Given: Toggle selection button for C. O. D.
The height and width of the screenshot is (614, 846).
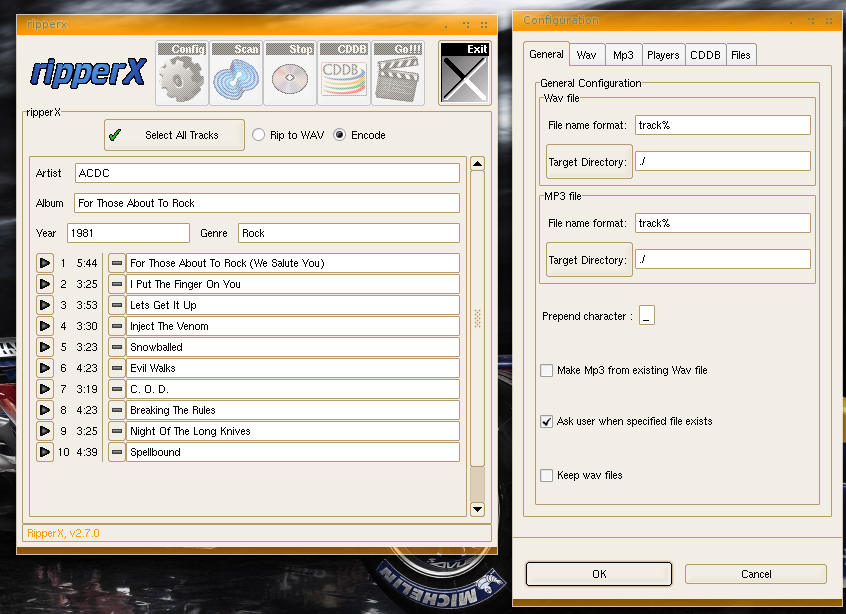Looking at the screenshot, I should point(117,390).
